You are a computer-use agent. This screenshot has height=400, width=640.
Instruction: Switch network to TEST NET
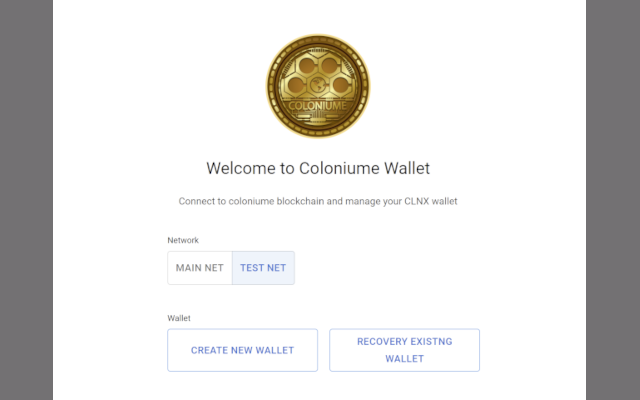(264, 268)
